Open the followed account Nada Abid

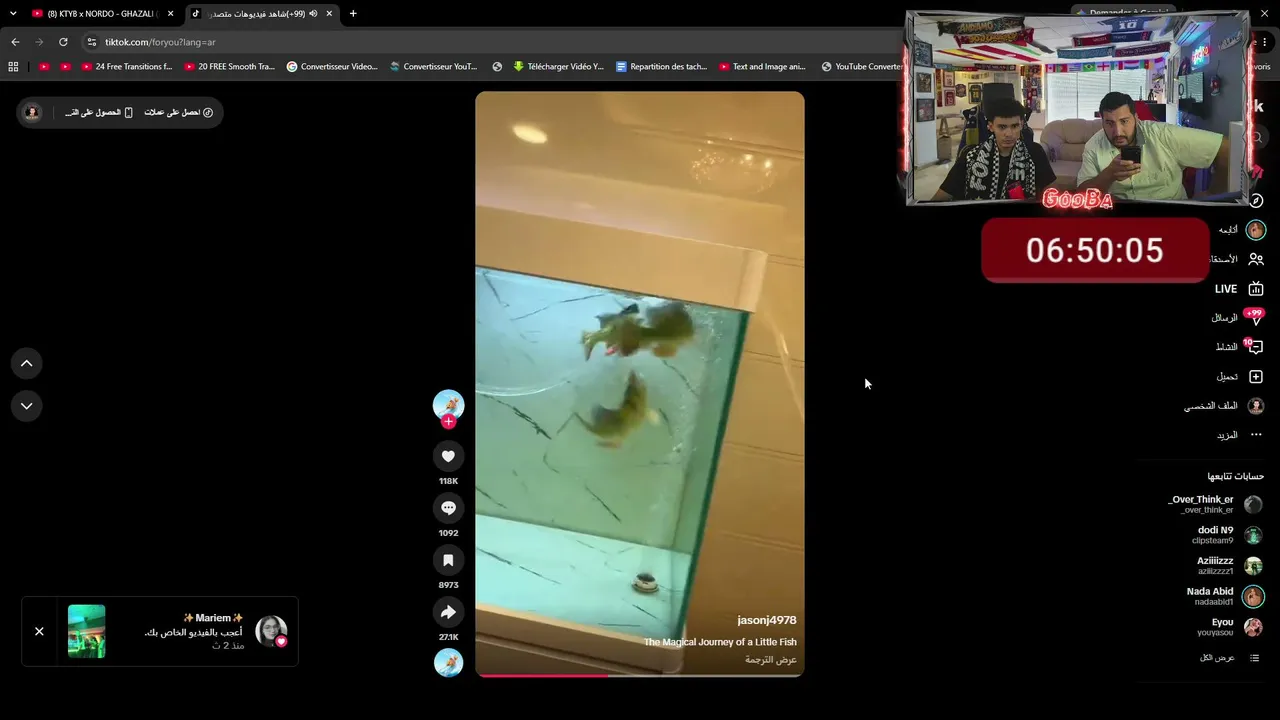pyautogui.click(x=1224, y=596)
